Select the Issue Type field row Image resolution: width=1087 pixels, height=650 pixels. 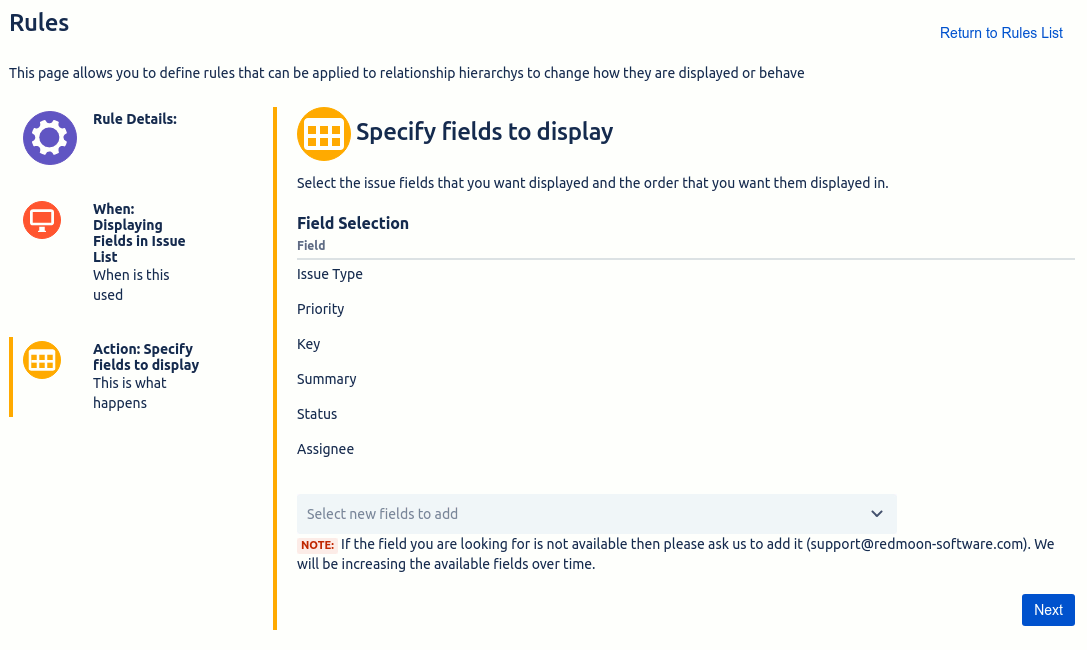coord(686,274)
